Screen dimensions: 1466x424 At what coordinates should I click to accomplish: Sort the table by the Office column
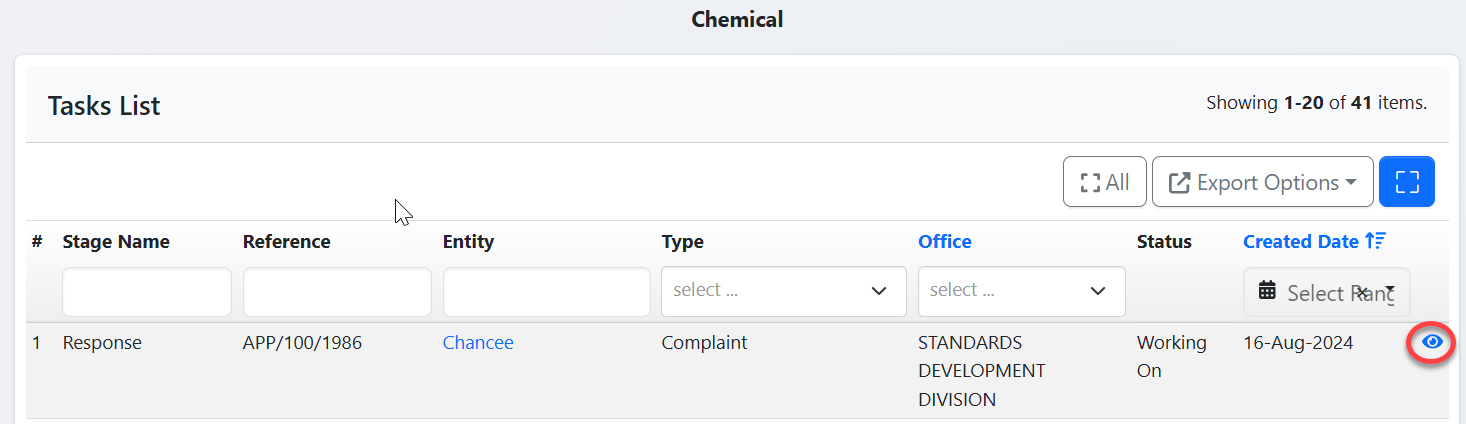coord(944,241)
